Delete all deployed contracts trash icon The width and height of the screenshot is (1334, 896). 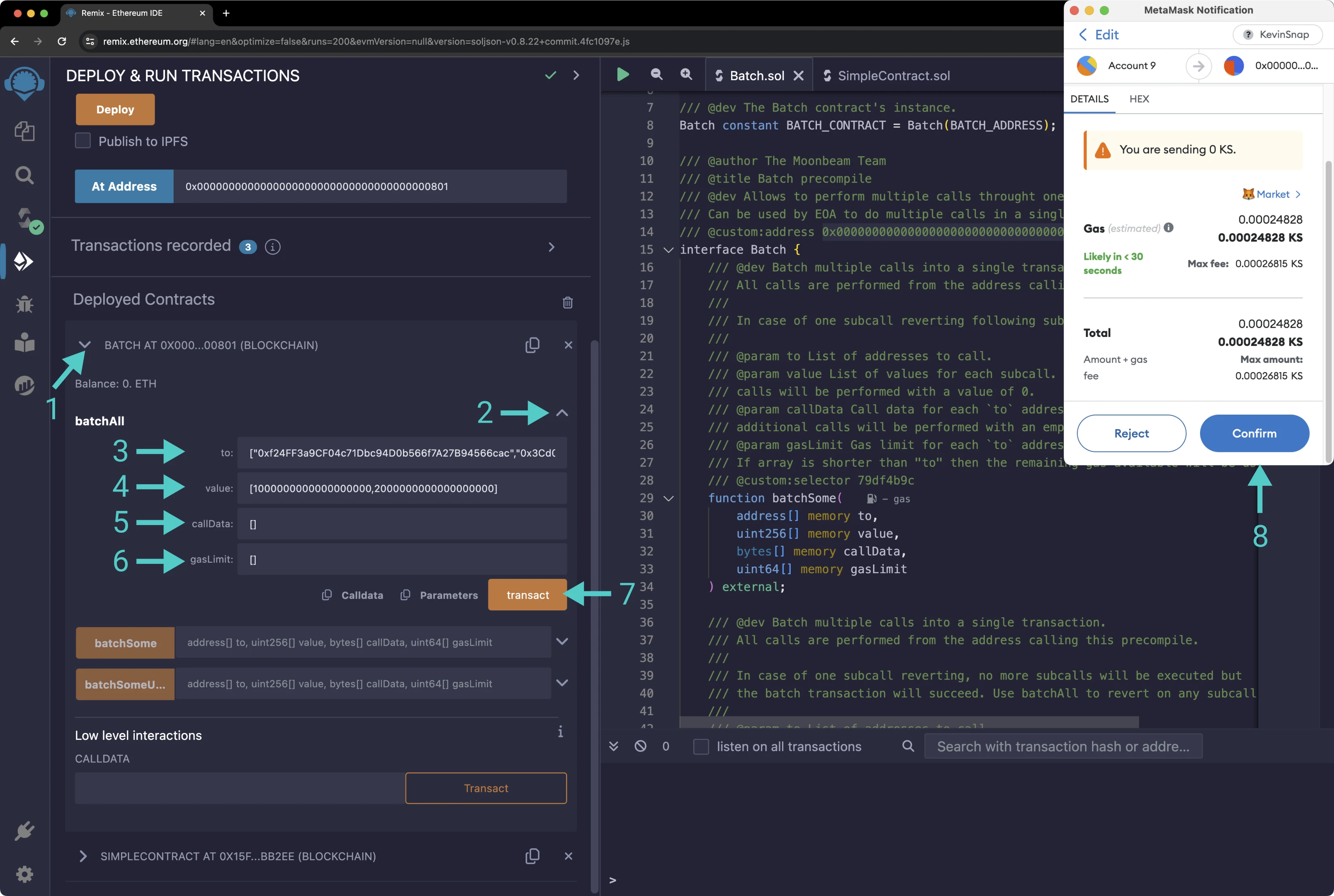(x=568, y=302)
